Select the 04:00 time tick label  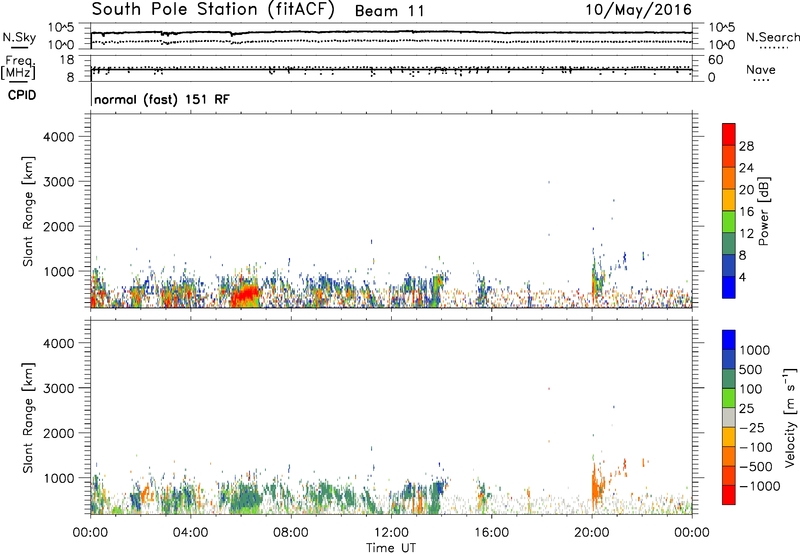[x=190, y=533]
